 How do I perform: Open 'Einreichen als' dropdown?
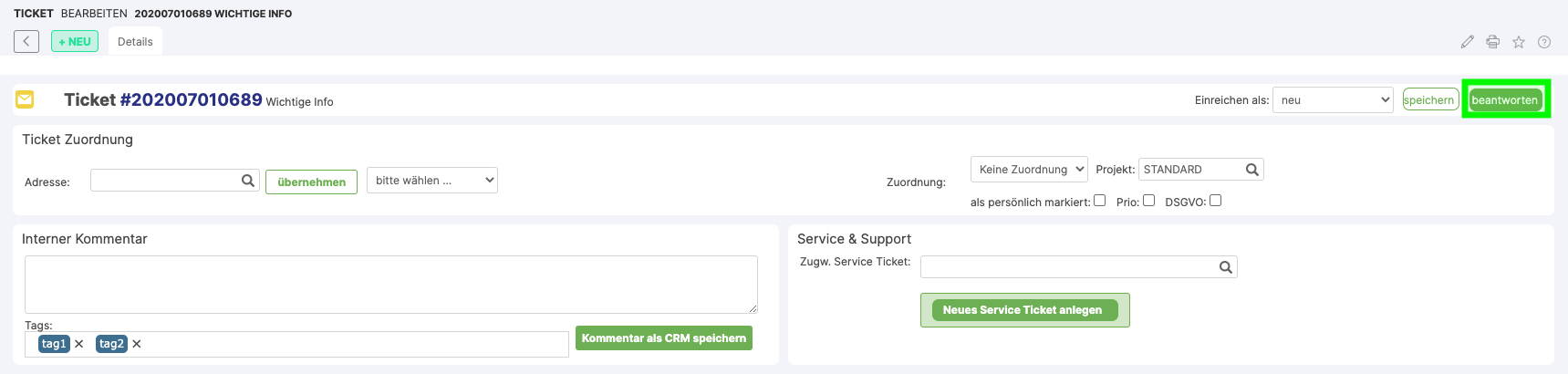1333,100
